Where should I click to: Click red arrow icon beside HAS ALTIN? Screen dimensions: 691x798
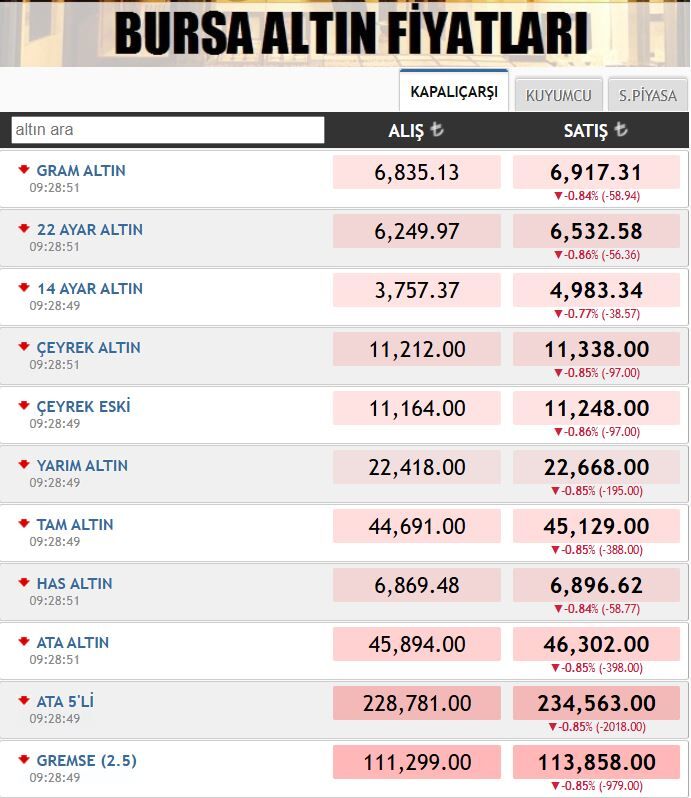[x=23, y=582]
